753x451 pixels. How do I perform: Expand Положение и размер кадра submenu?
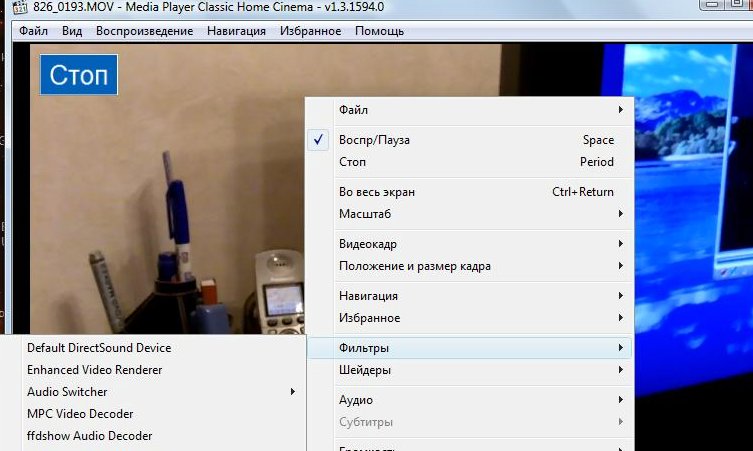click(470, 266)
